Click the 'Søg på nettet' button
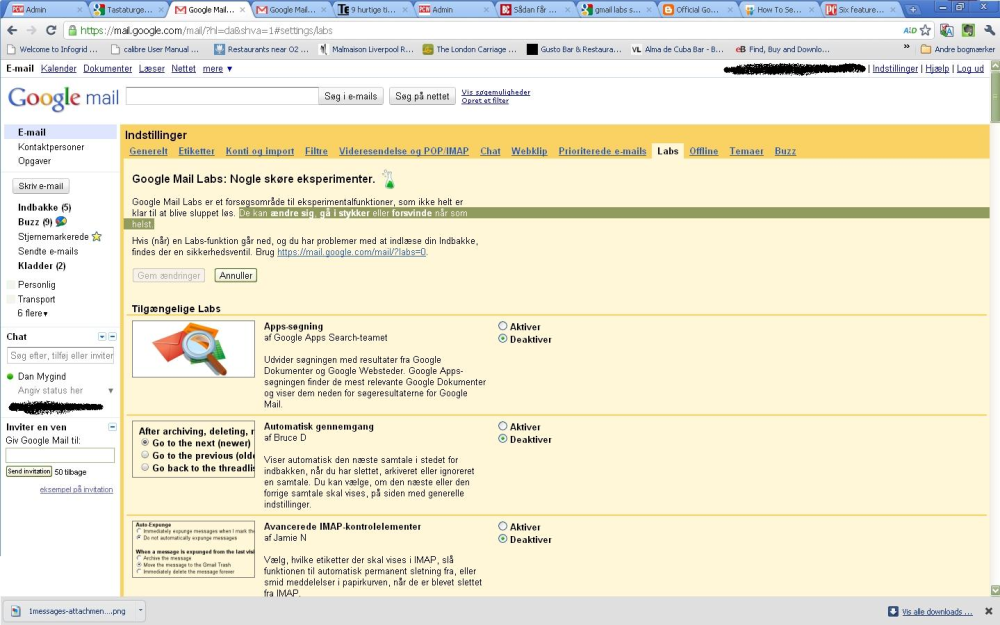This screenshot has width=1000, height=625. (422, 96)
